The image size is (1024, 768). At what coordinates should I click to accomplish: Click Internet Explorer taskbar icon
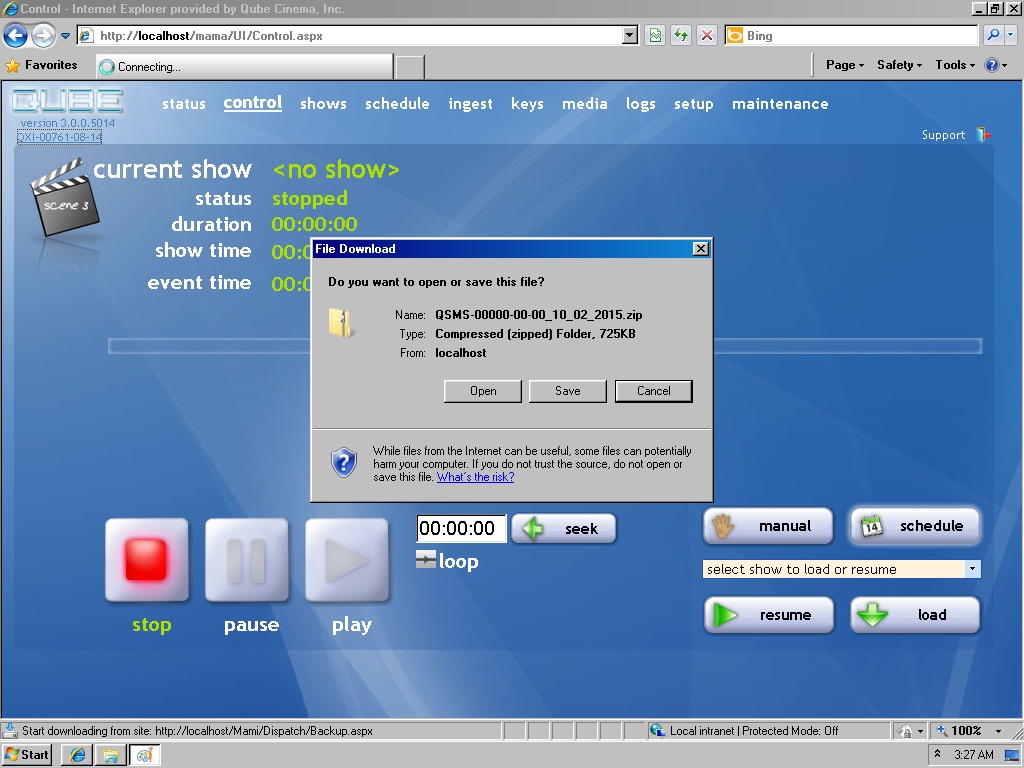point(77,755)
